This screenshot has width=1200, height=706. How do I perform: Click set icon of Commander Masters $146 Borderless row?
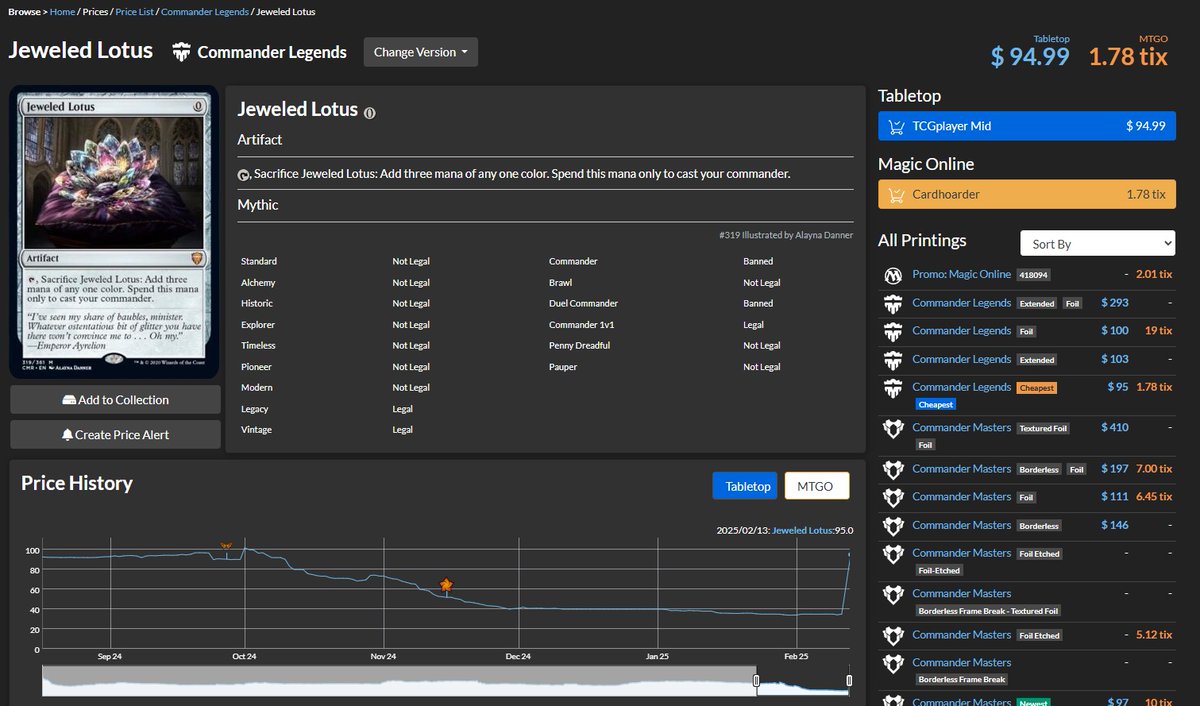click(894, 526)
